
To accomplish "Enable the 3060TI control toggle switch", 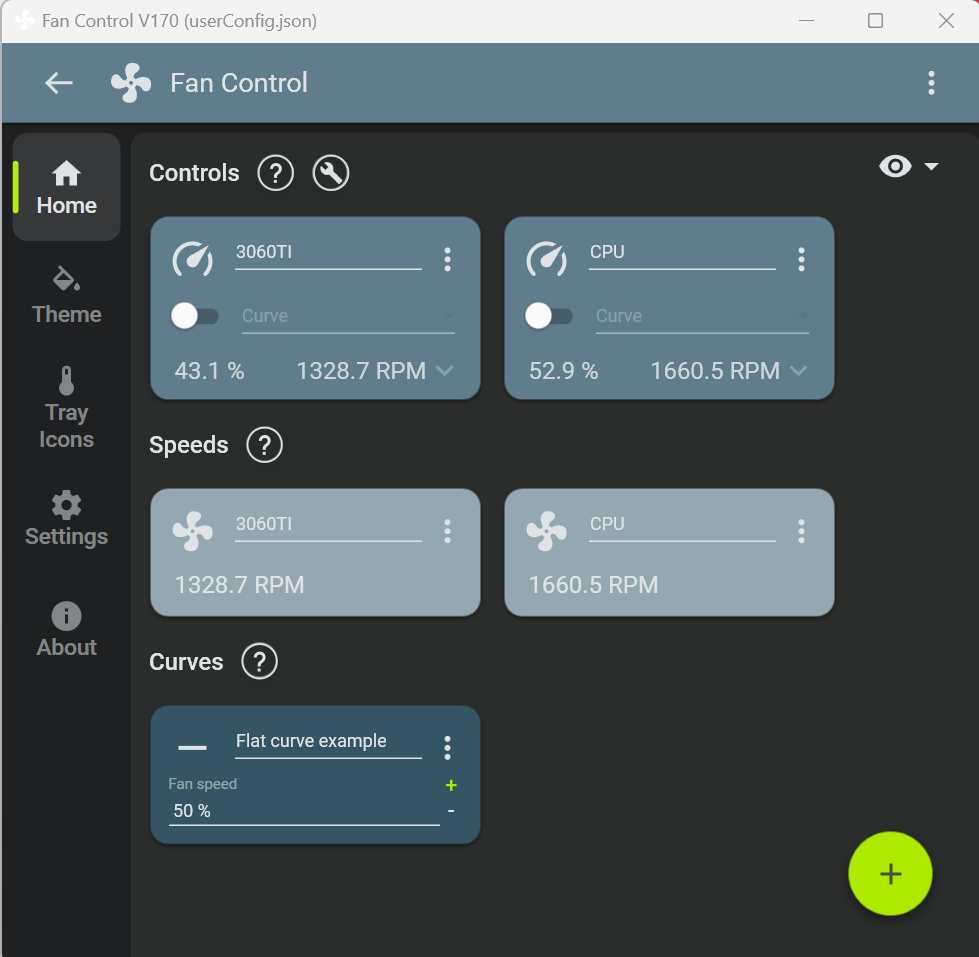I will pos(194,316).
